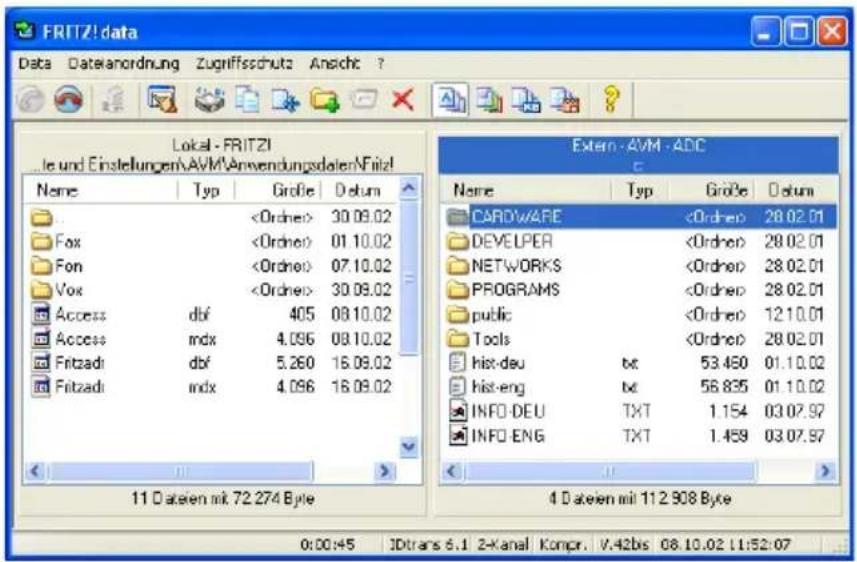
Task: Open the window-with-pencil selection tool
Action: pyautogui.click(x=162, y=100)
